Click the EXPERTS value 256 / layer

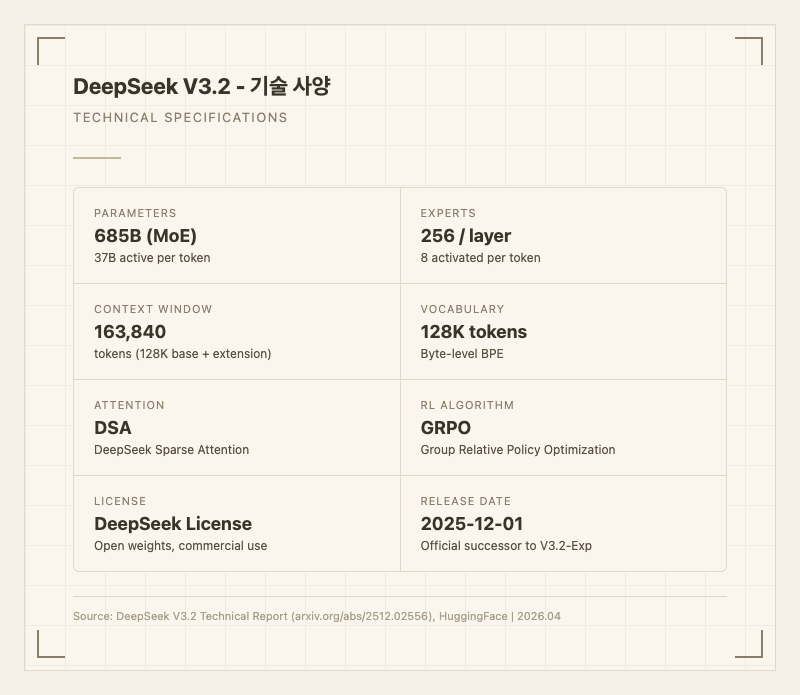coord(465,236)
